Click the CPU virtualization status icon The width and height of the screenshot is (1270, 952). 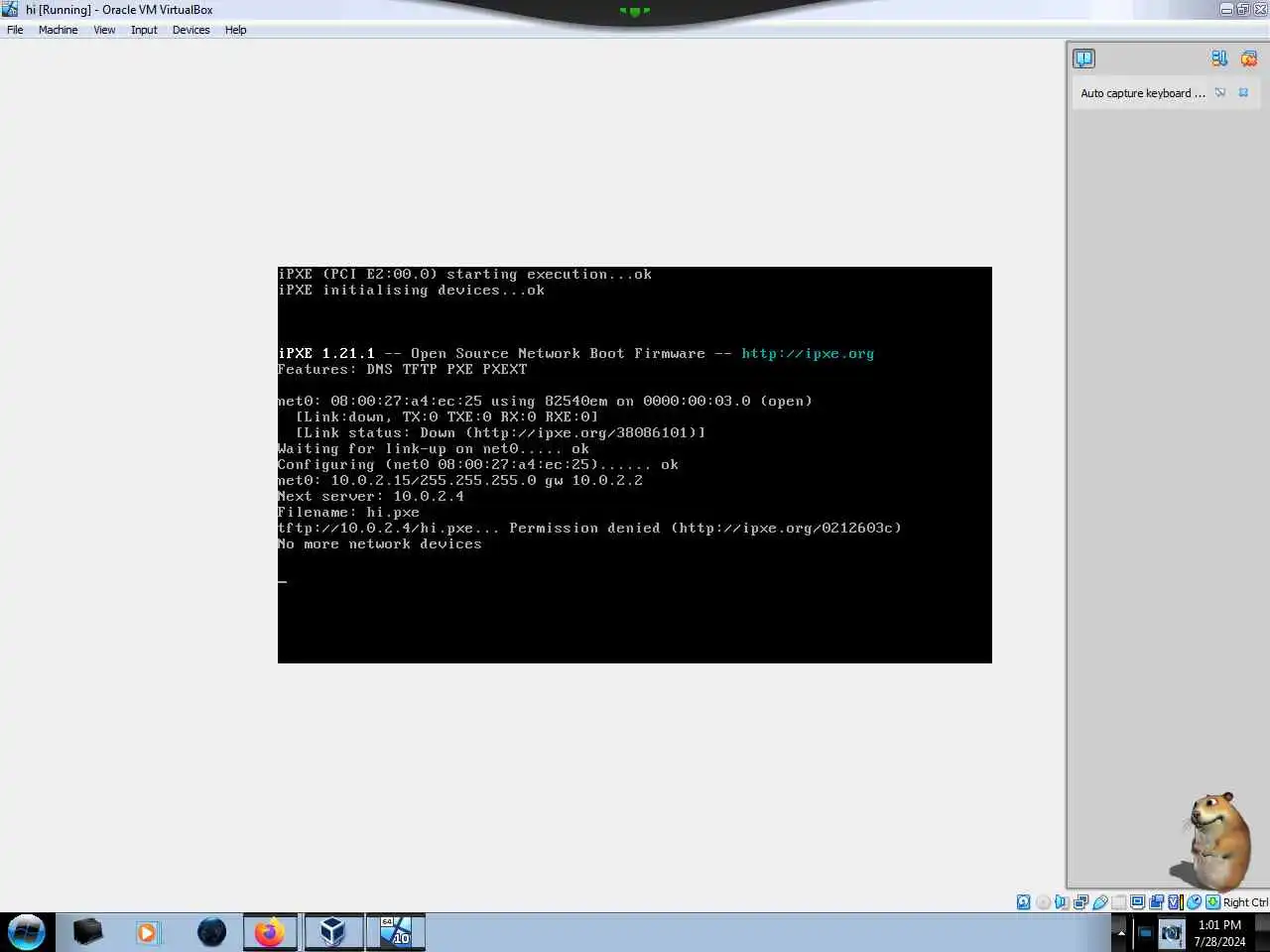pyautogui.click(x=1175, y=902)
